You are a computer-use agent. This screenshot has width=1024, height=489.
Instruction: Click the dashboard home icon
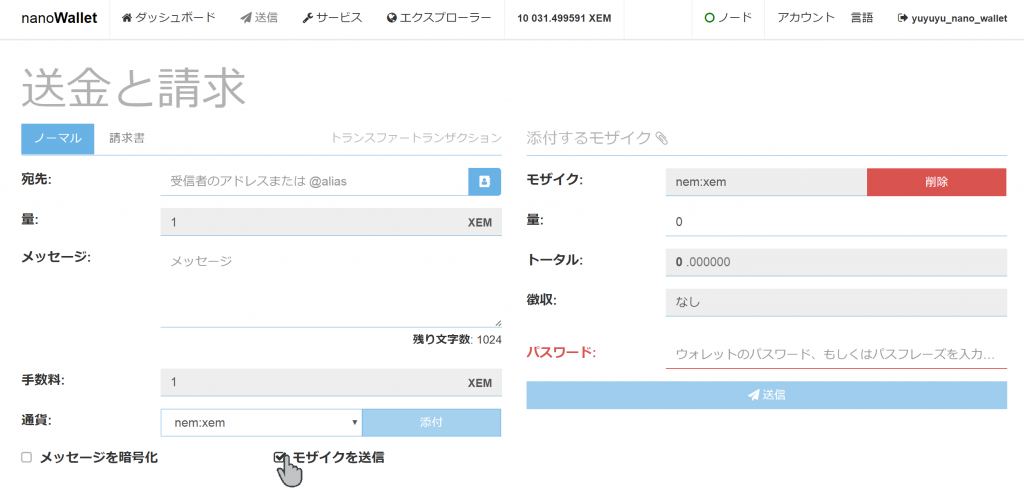127,18
